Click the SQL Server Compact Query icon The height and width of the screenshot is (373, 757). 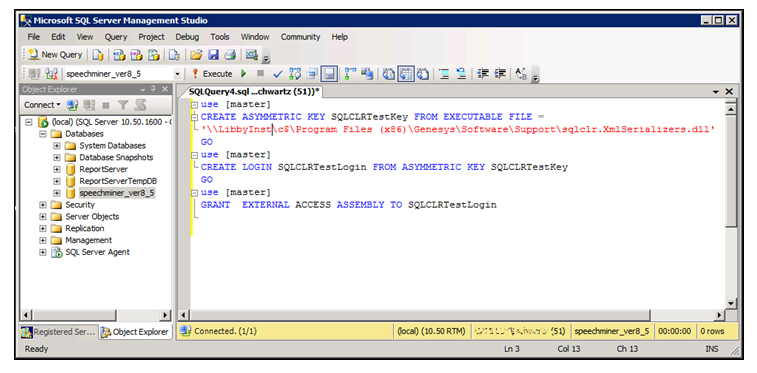(x=174, y=55)
